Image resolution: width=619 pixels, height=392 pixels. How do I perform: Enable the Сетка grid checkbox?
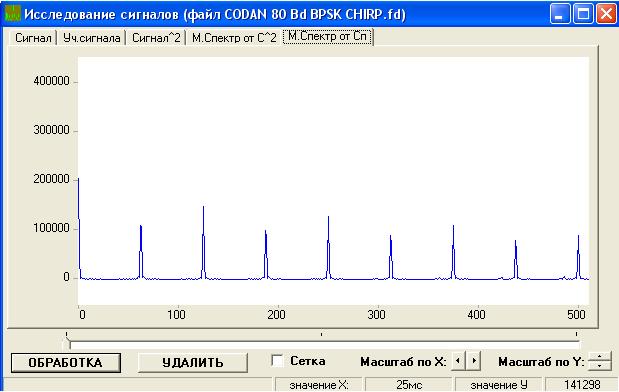(277, 360)
